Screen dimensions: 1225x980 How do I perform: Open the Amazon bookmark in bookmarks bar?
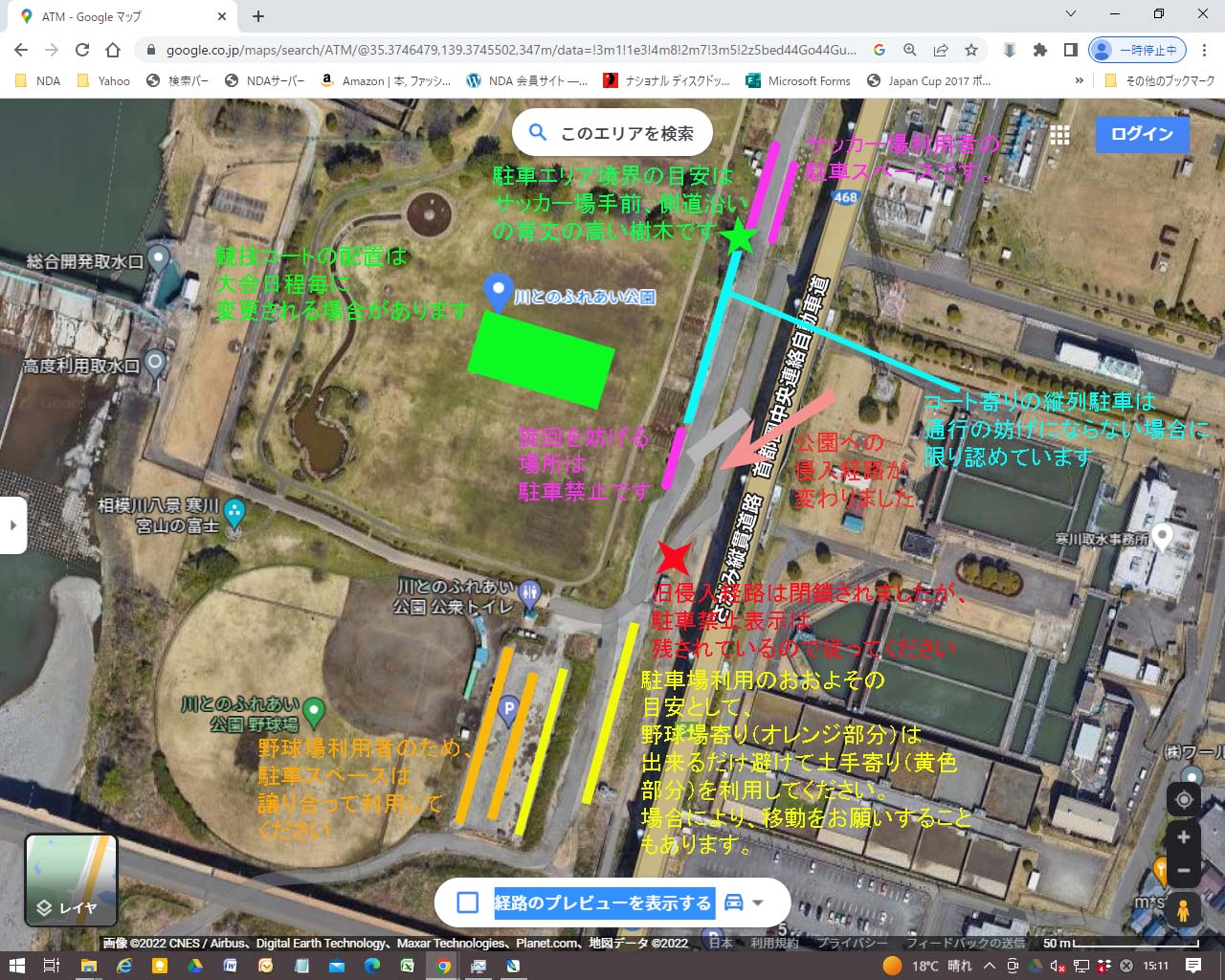click(386, 81)
